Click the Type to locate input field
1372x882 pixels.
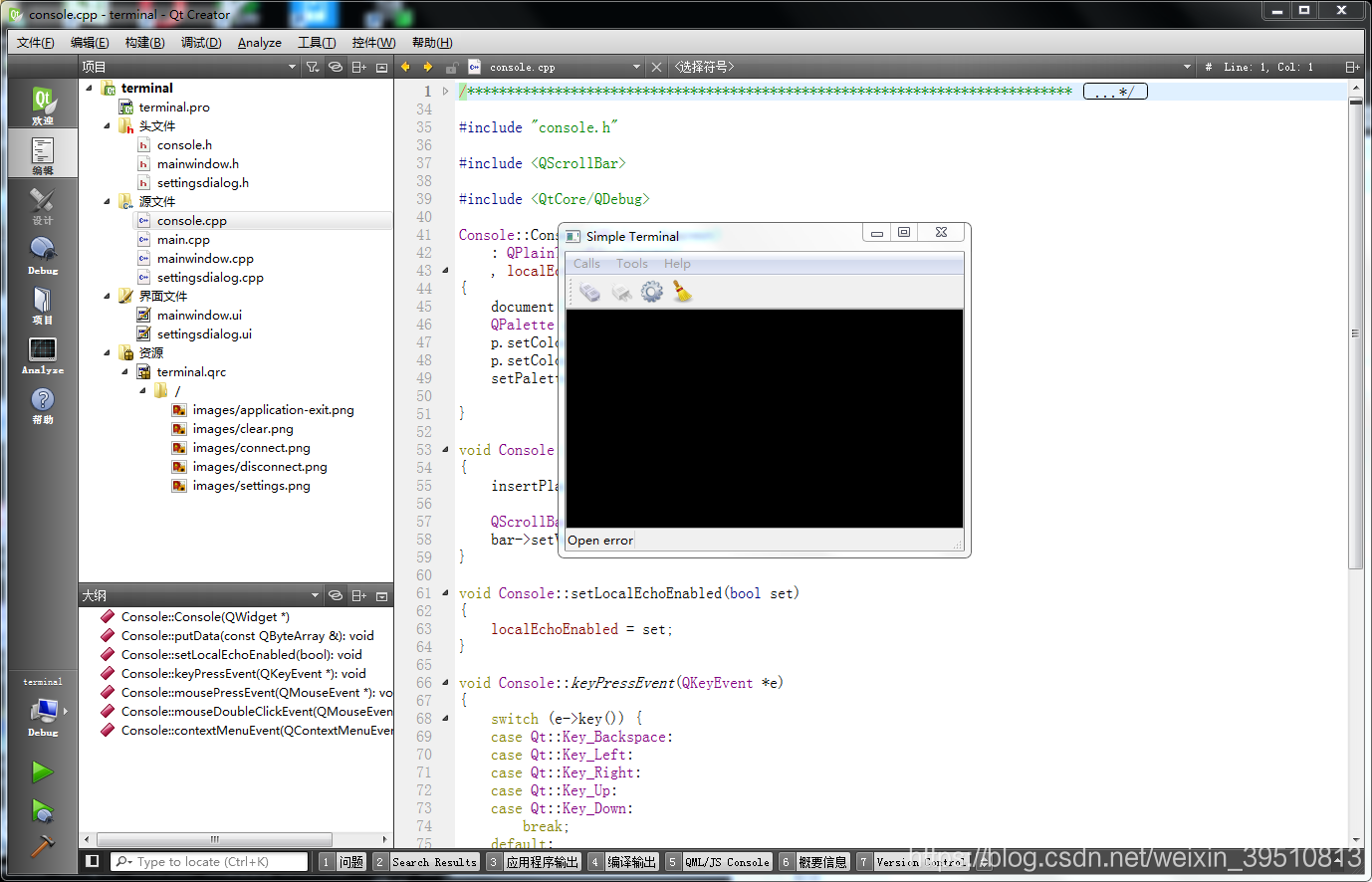coord(209,862)
